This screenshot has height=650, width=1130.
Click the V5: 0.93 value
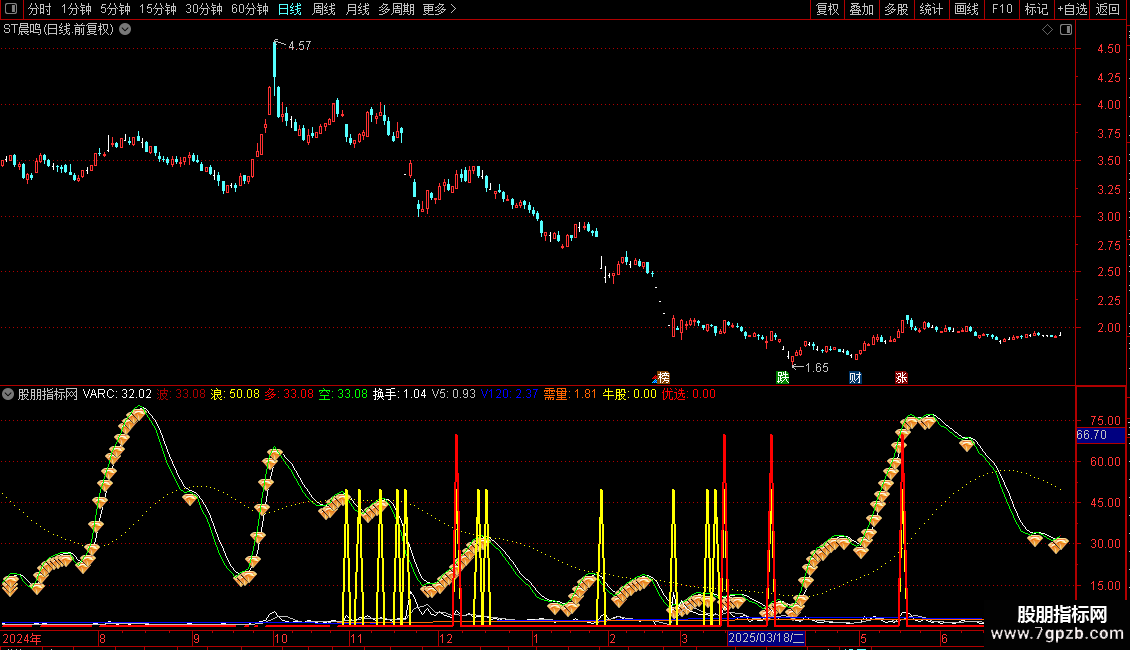454,394
